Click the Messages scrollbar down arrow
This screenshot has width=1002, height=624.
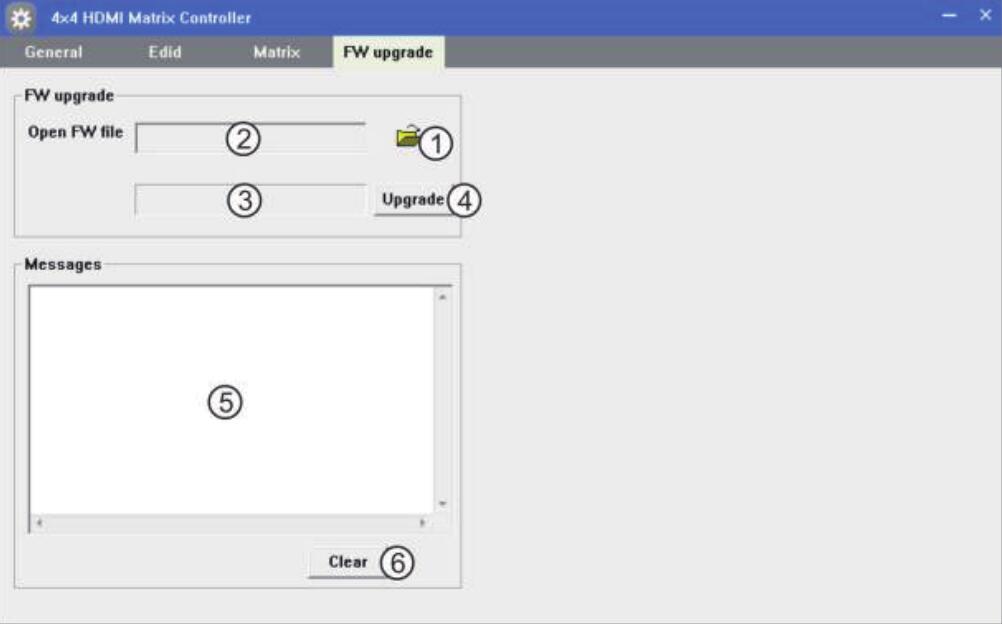442,504
